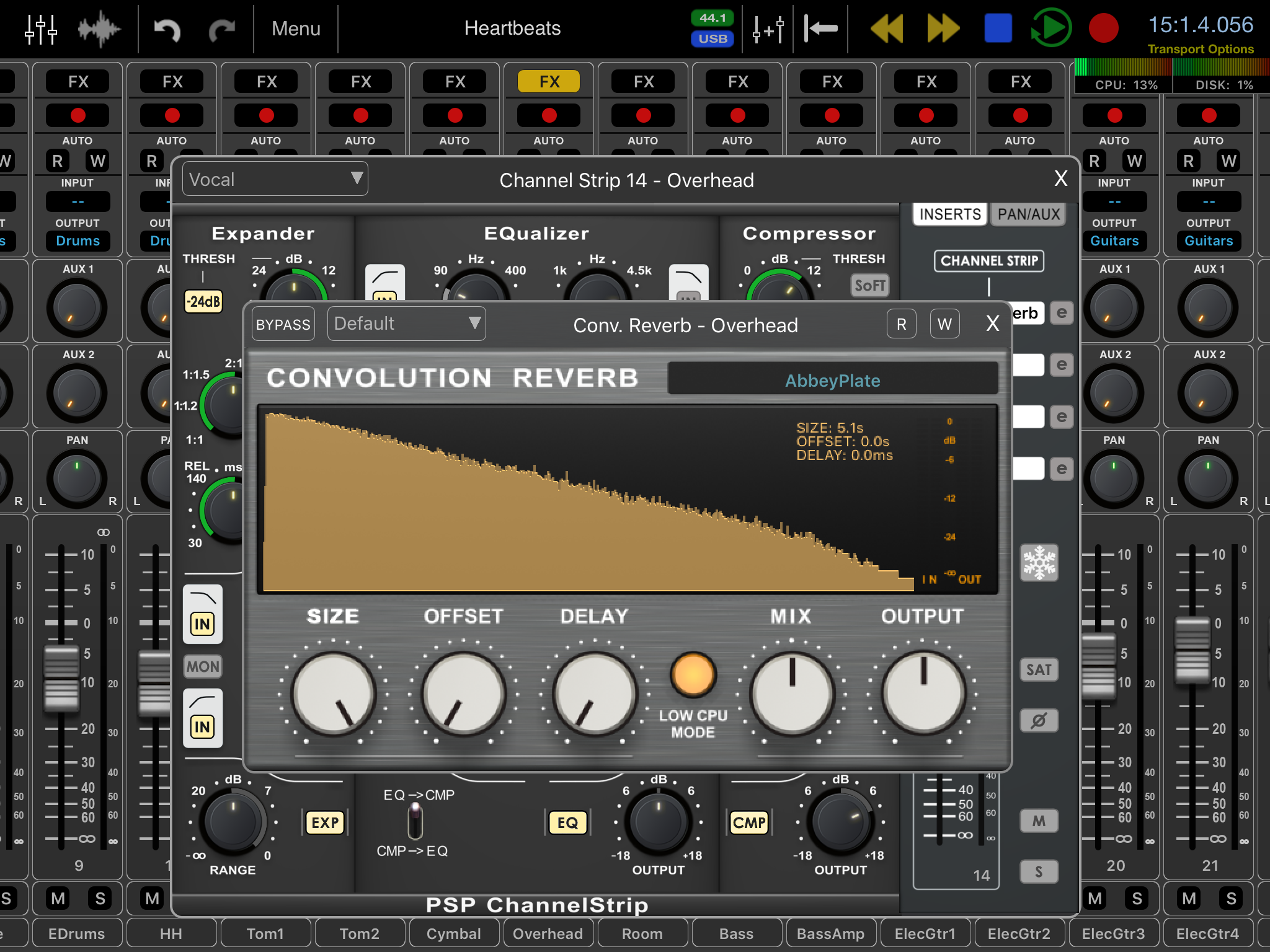Open FX for the Overhead channel (highlighted)
This screenshot has width=1270, height=952.
(x=549, y=82)
